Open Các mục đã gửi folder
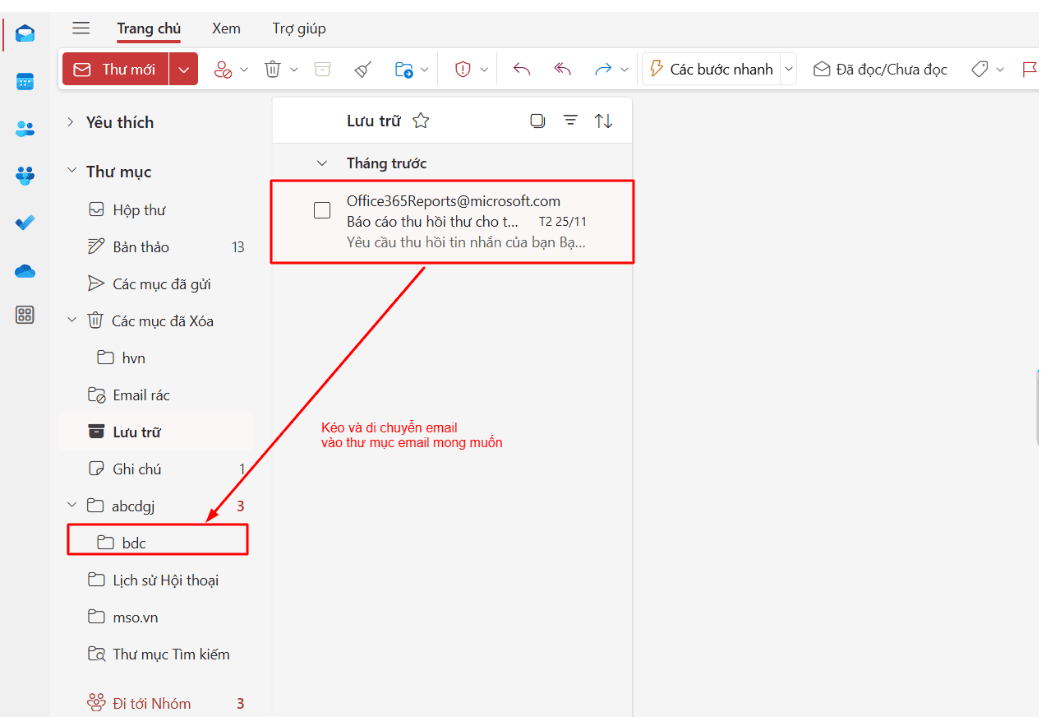1041x719 pixels. pos(157,284)
